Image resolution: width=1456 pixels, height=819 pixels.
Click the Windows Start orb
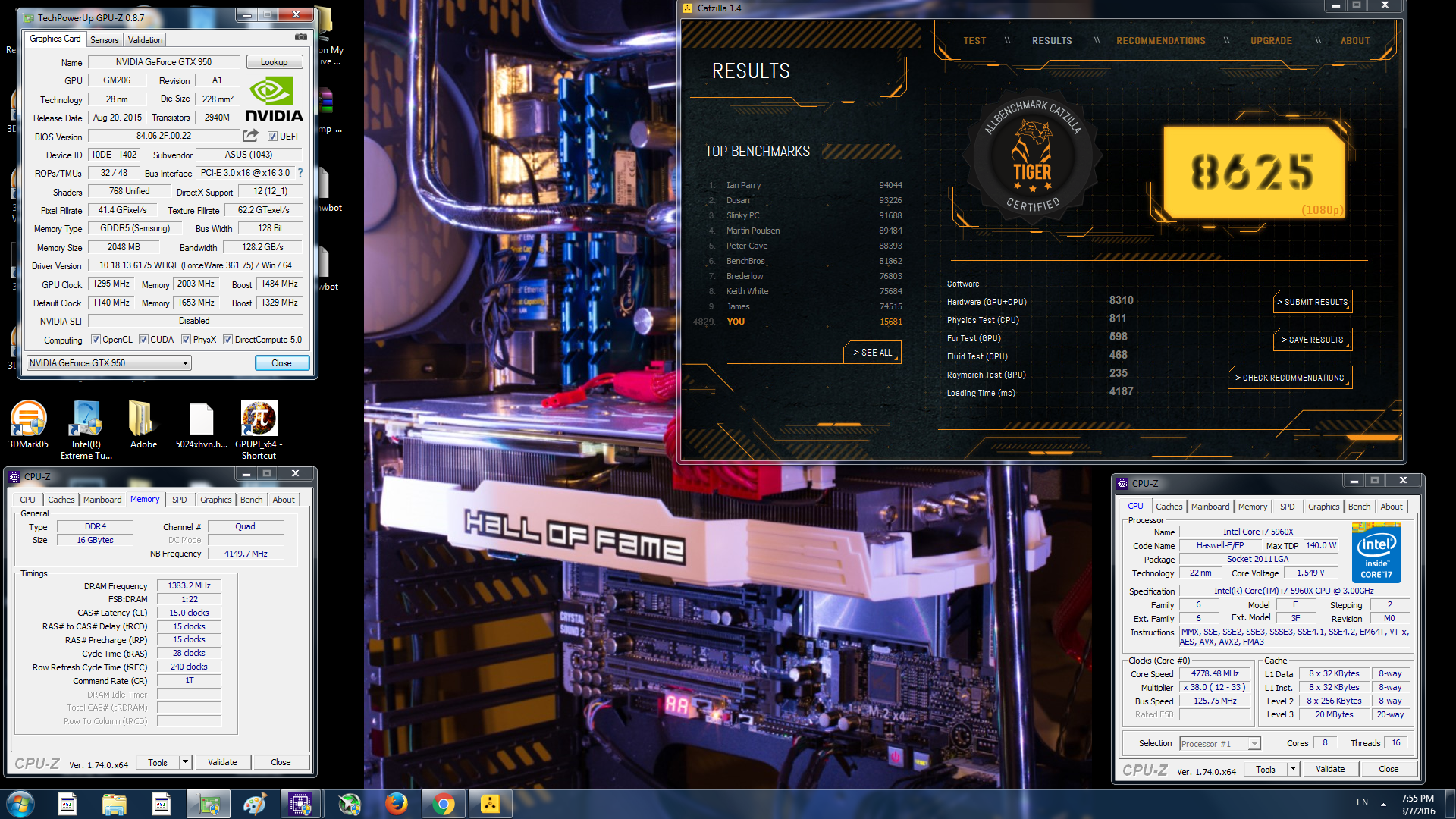[x=20, y=804]
